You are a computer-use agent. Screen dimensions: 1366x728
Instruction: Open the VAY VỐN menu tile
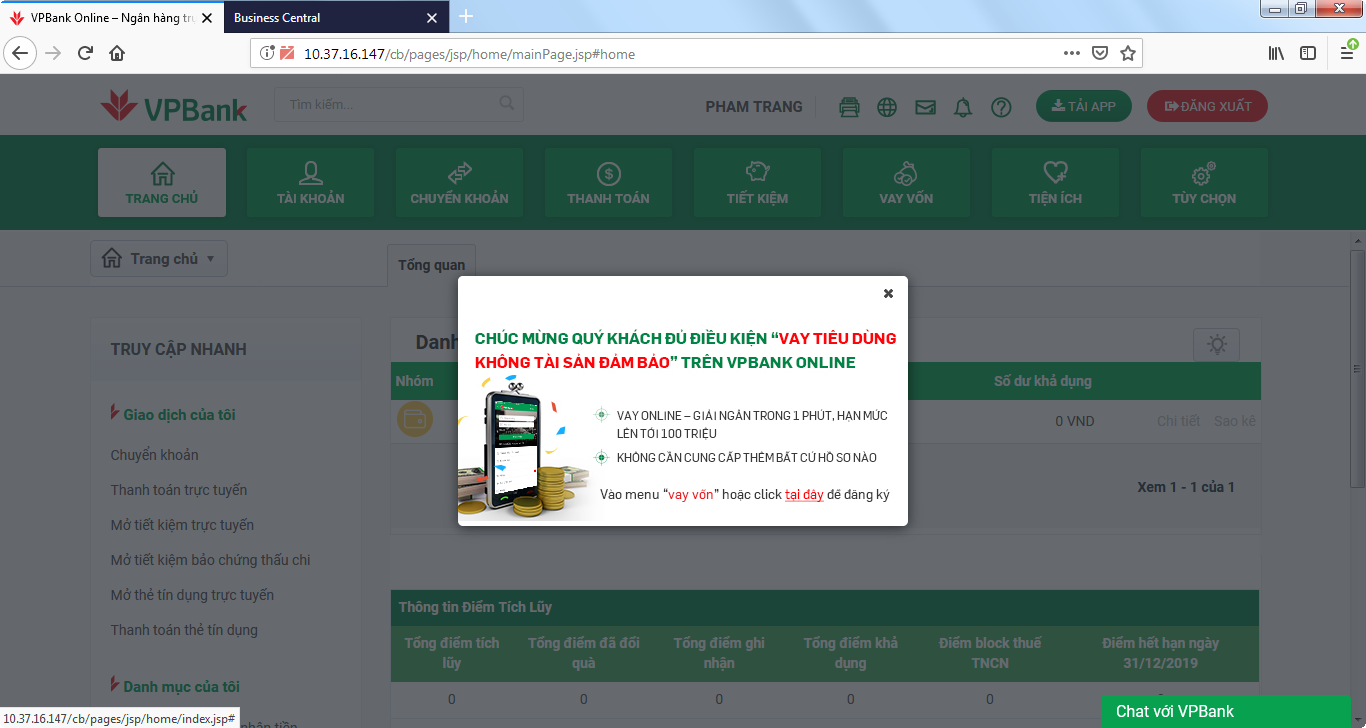click(907, 182)
